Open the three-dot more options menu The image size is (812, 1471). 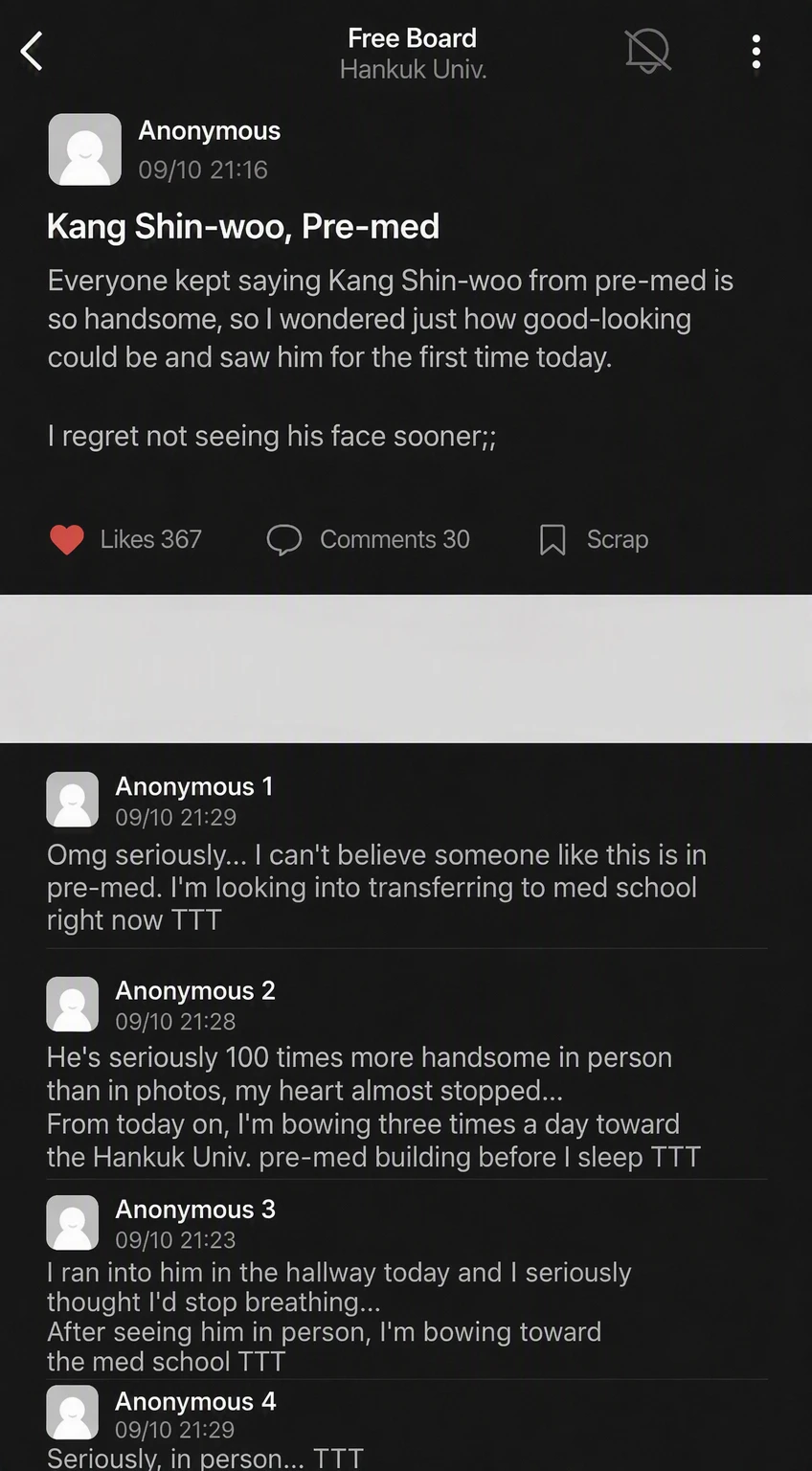pyautogui.click(x=756, y=52)
